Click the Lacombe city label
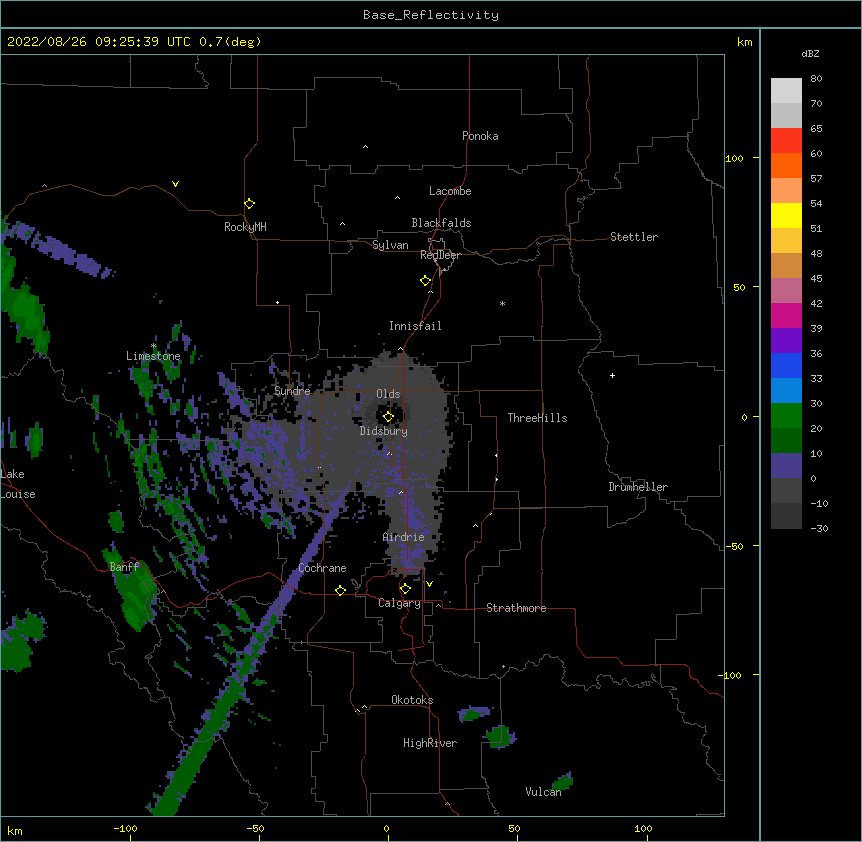The width and height of the screenshot is (862, 842). pyautogui.click(x=450, y=191)
